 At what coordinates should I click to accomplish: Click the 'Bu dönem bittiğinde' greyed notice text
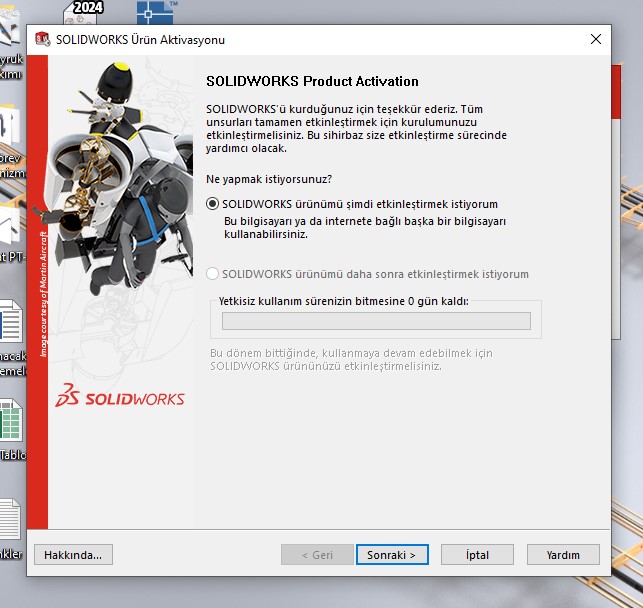tap(351, 360)
